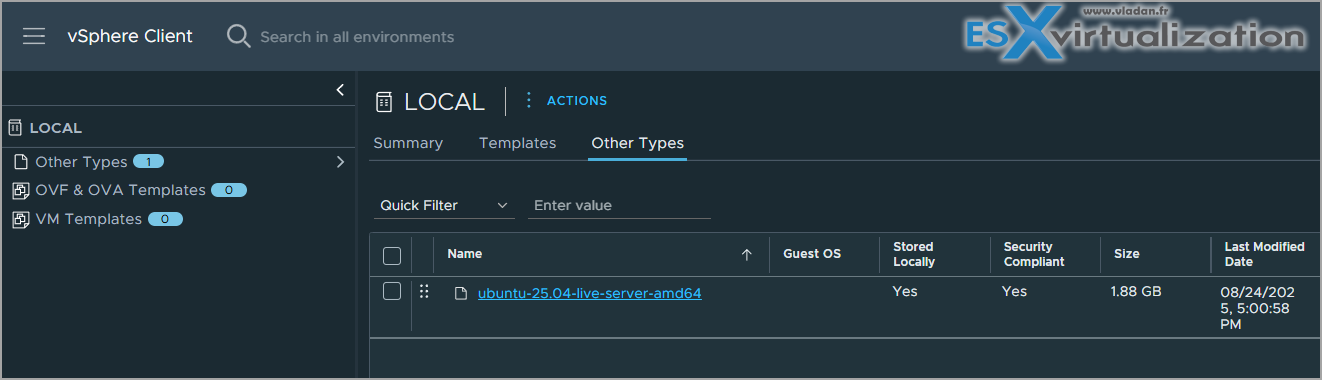Collapse the left navigation pane chevron
Image resolution: width=1322 pixels, height=380 pixels.
340,90
